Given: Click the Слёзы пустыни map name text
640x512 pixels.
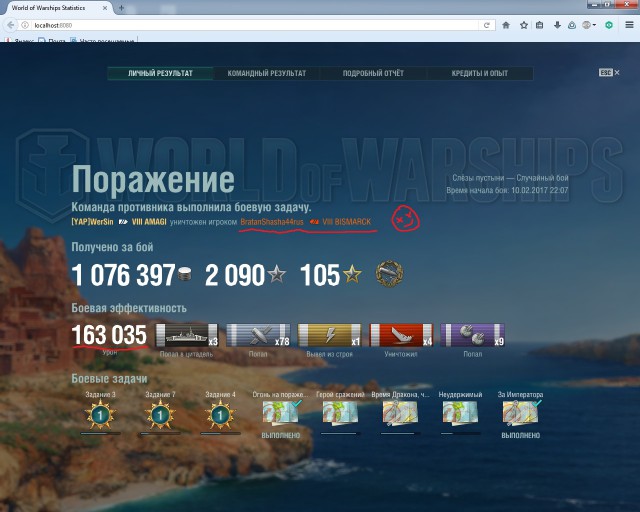Looking at the screenshot, I should coord(478,178).
